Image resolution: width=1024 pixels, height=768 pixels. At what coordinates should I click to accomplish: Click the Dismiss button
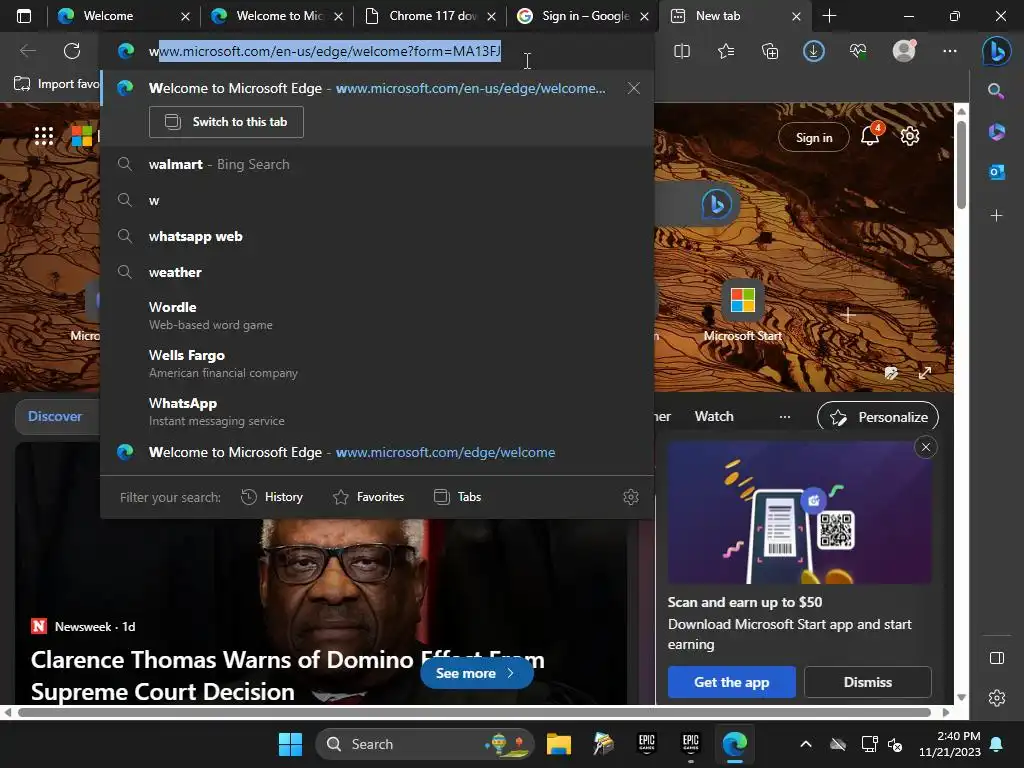pyautogui.click(x=867, y=682)
